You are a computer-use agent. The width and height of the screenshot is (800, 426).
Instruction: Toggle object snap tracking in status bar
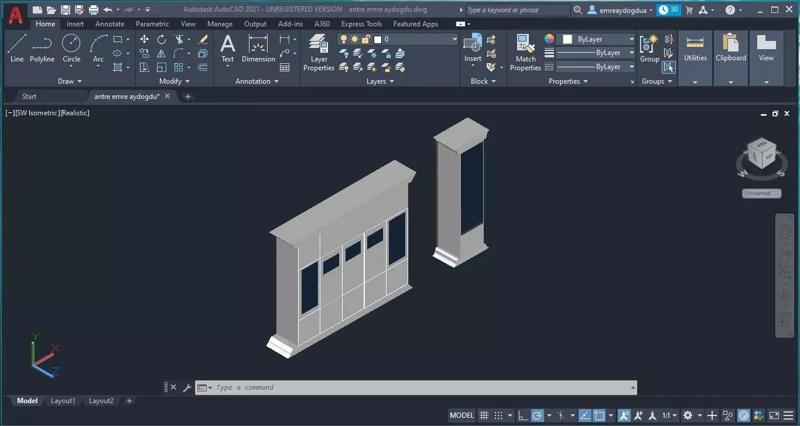[585, 415]
